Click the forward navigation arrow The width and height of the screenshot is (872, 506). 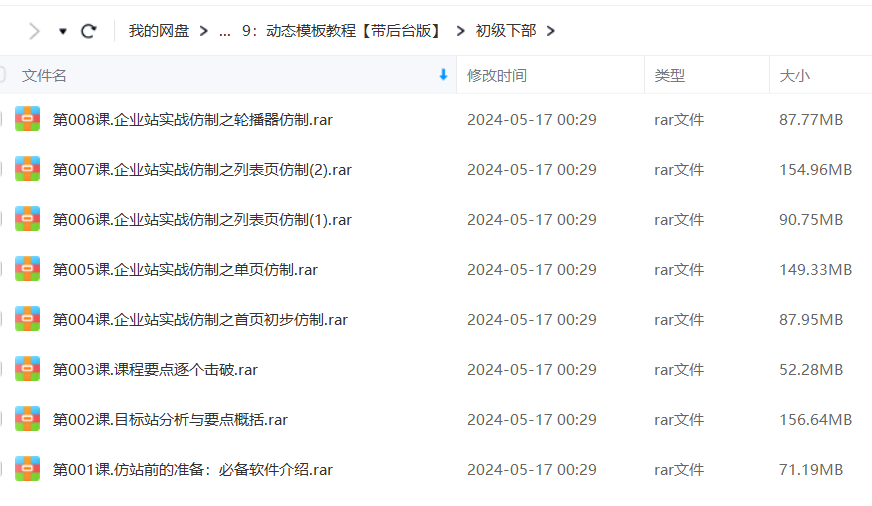tap(35, 31)
